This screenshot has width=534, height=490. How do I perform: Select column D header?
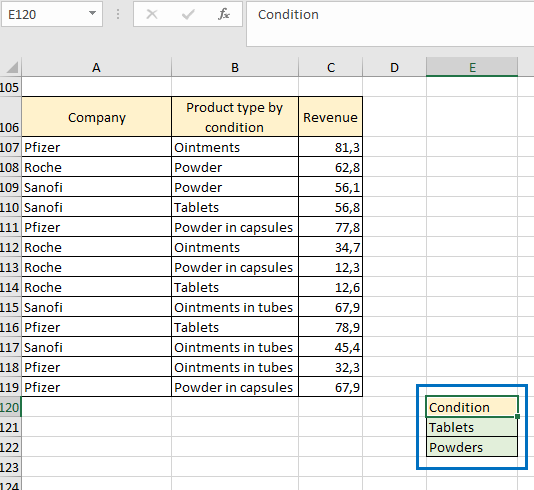click(x=394, y=67)
